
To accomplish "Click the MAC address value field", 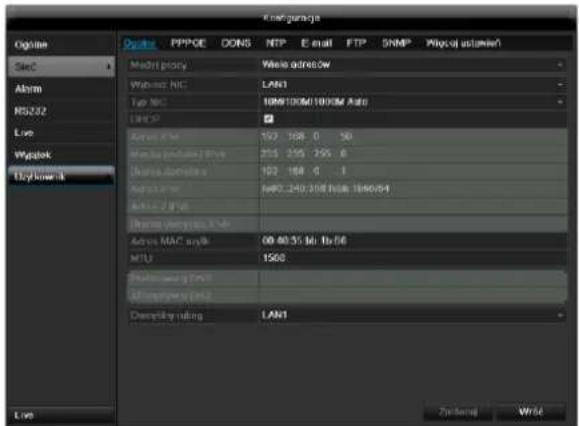I will [x=413, y=241].
